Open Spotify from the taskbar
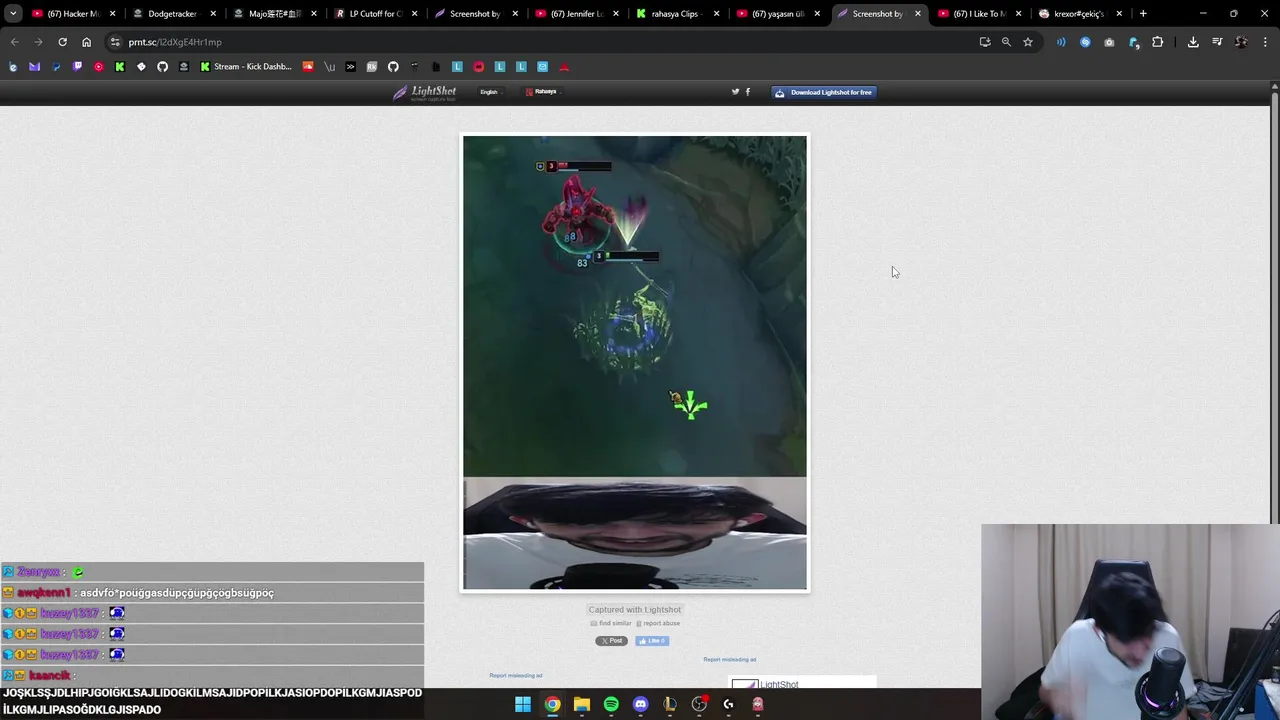This screenshot has width=1280, height=720. pyautogui.click(x=611, y=704)
